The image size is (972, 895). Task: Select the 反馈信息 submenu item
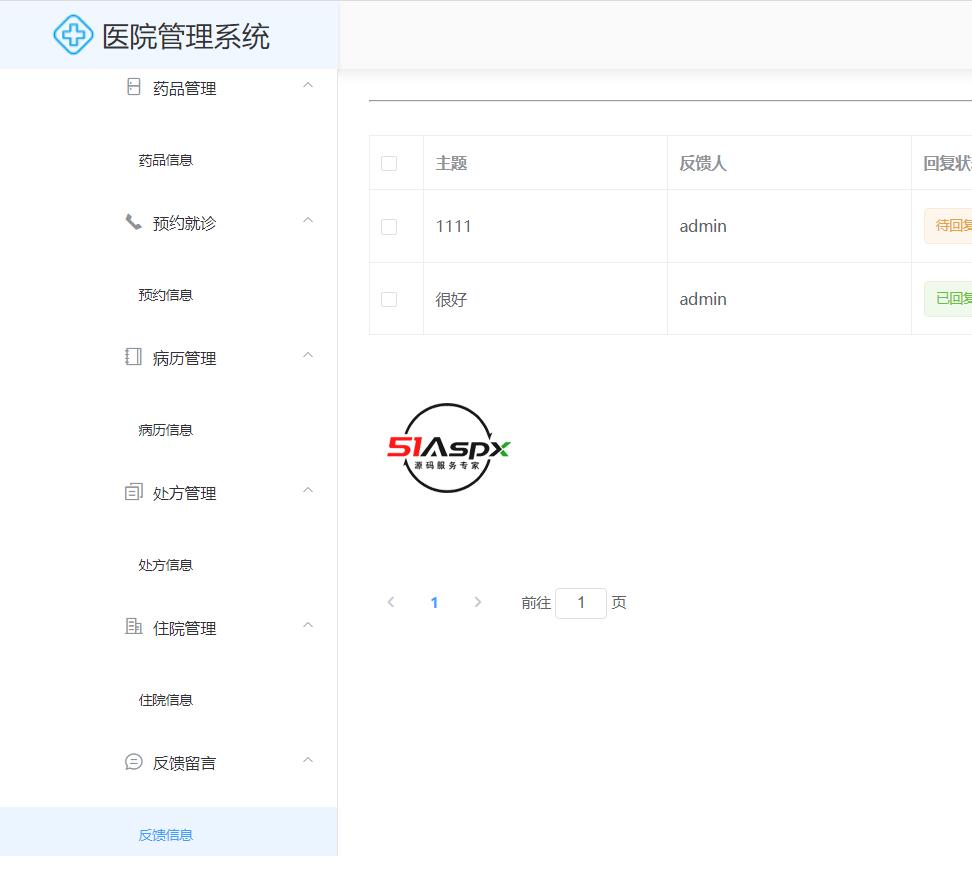pos(166,835)
